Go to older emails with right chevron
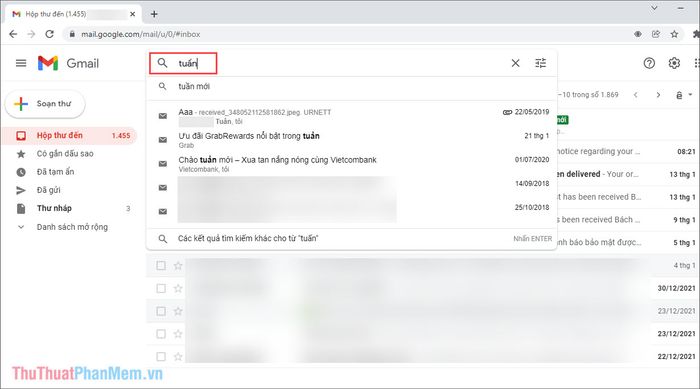This screenshot has height=389, width=700. point(658,95)
